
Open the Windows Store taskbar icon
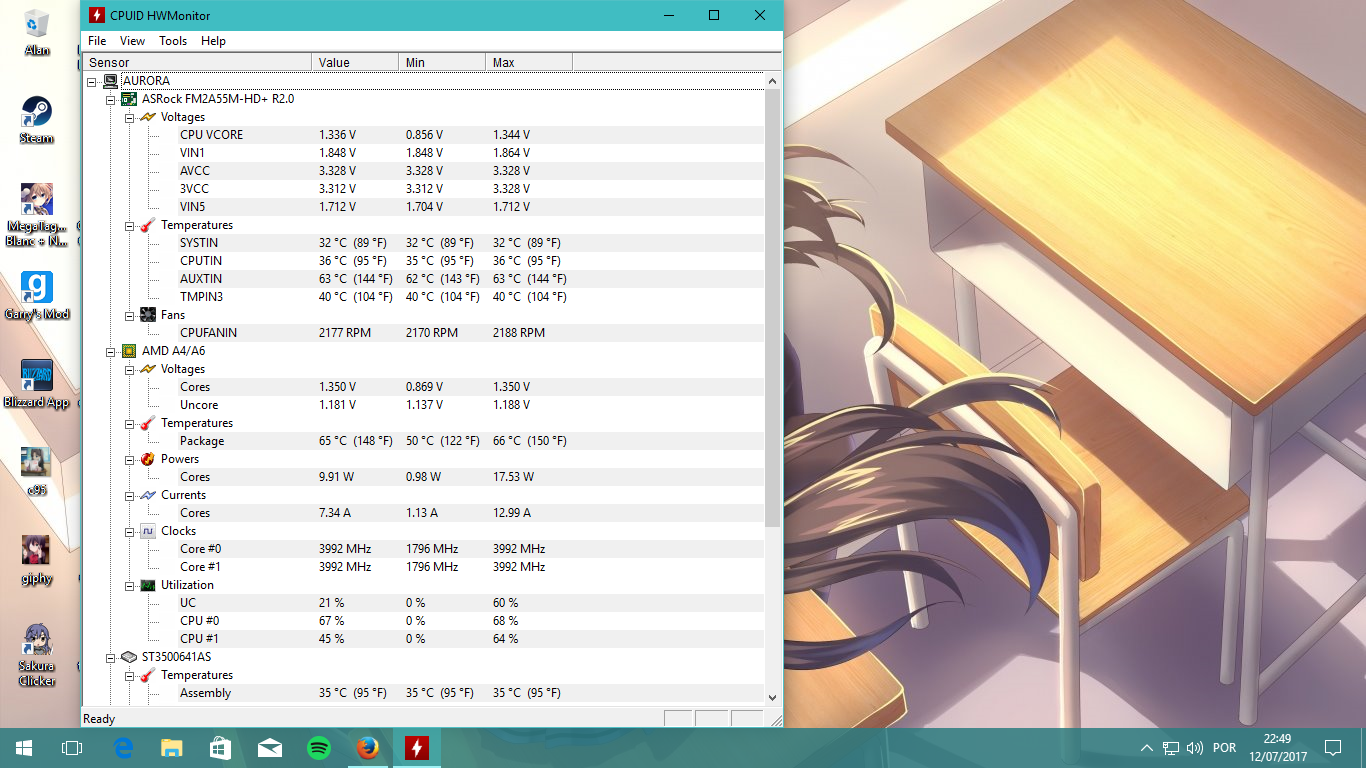click(x=221, y=748)
